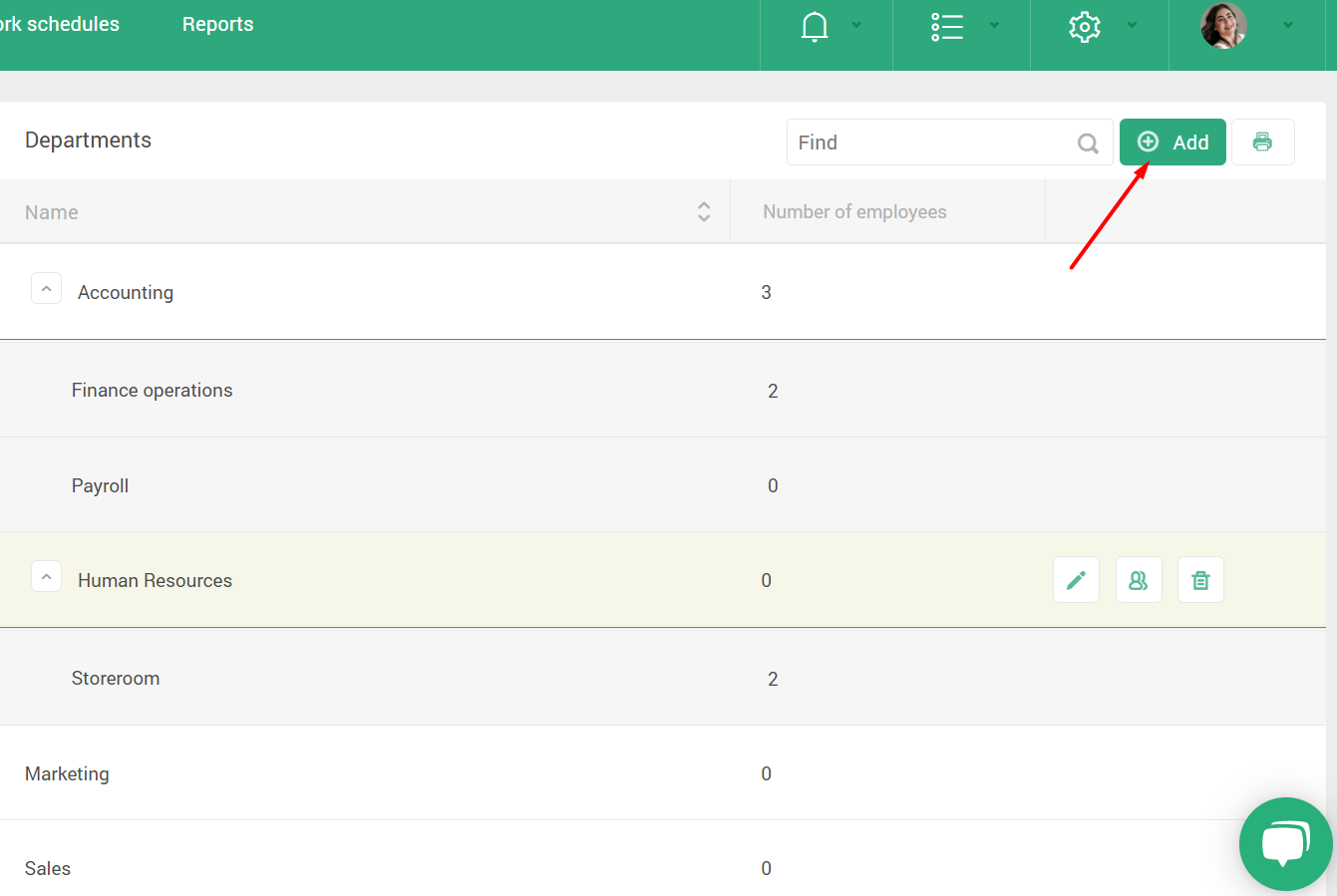Click the Add department button
The width and height of the screenshot is (1337, 896).
click(1172, 143)
